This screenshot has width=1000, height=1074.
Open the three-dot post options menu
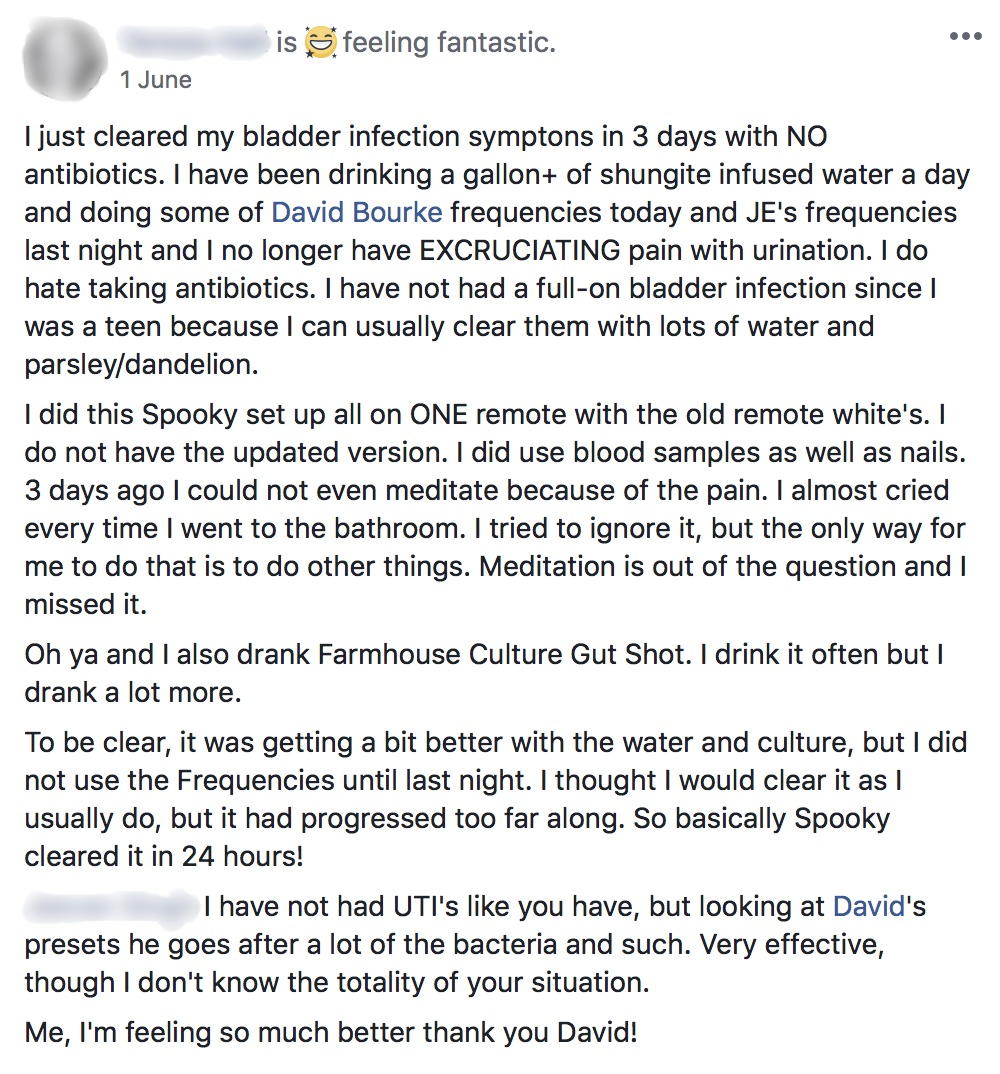(965, 37)
